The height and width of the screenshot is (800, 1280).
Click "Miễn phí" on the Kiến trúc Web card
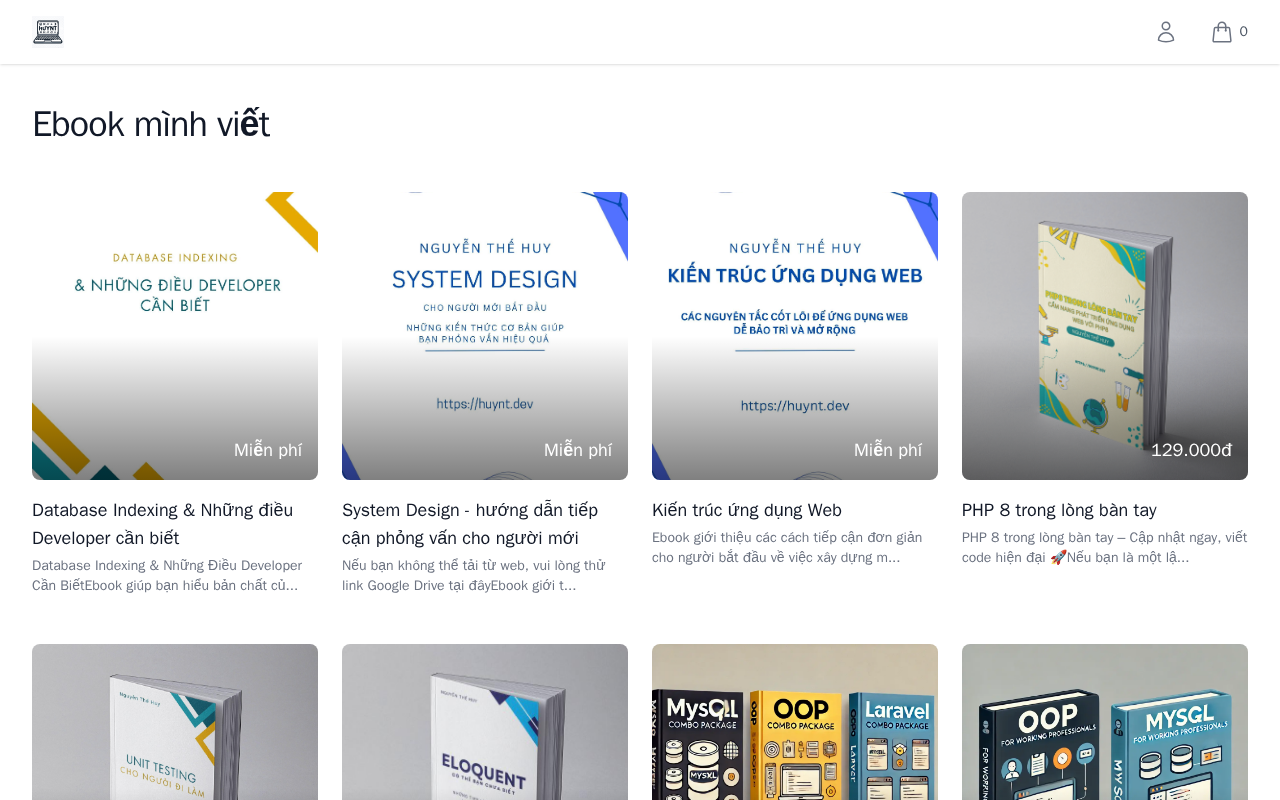click(x=888, y=450)
